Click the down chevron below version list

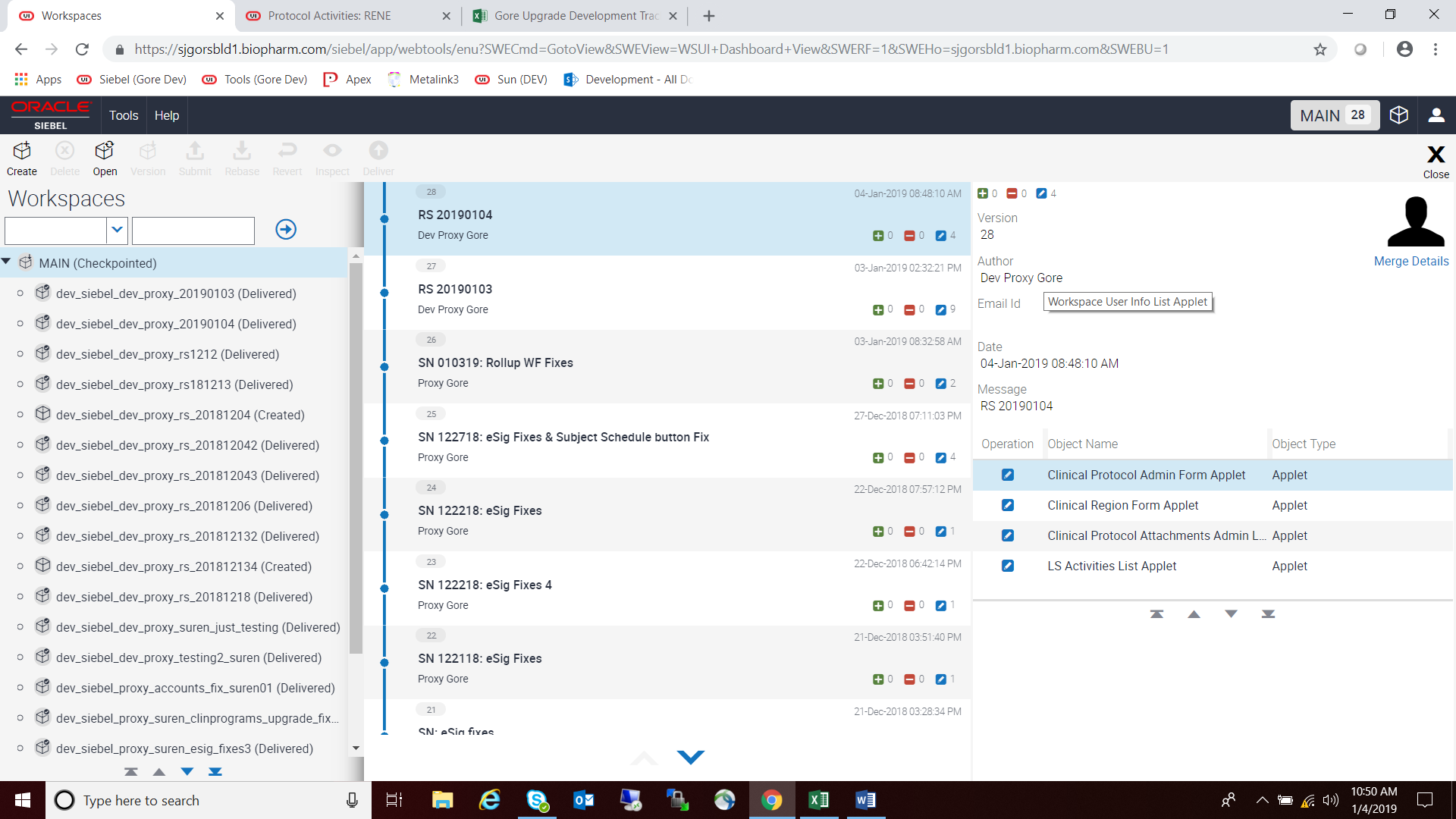(690, 757)
